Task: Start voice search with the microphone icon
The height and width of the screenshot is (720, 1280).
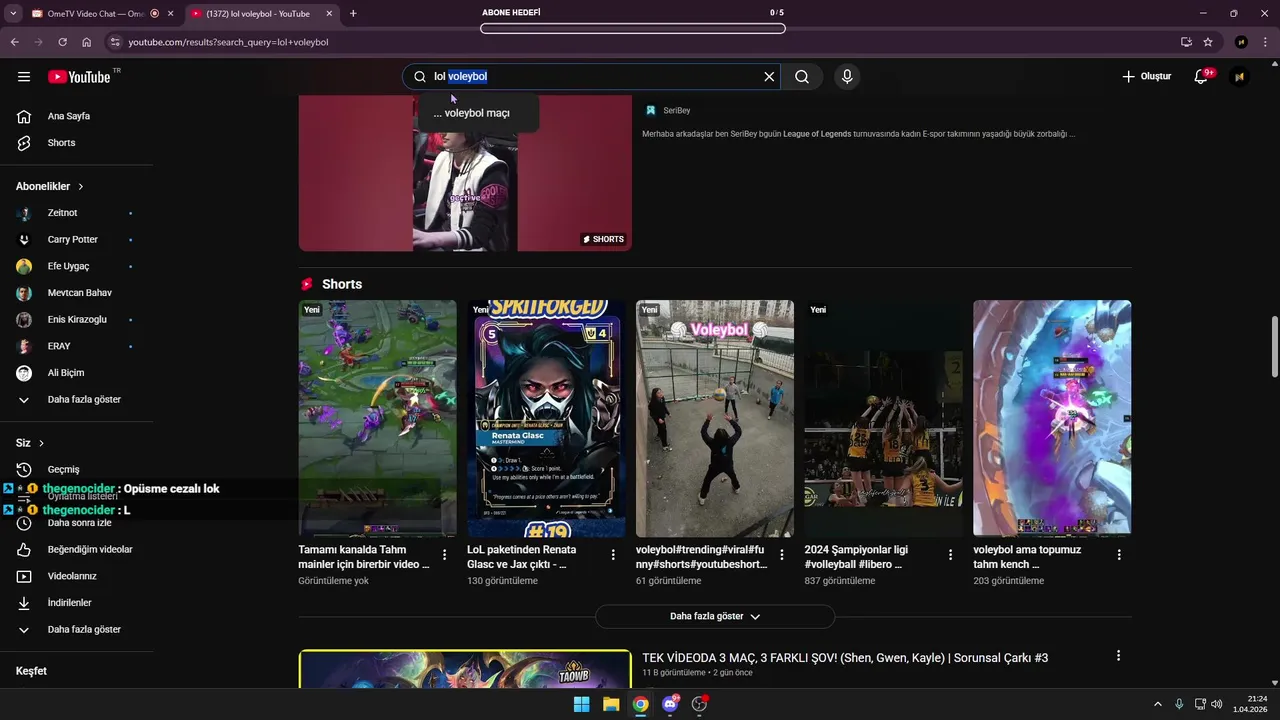Action: pos(847,77)
